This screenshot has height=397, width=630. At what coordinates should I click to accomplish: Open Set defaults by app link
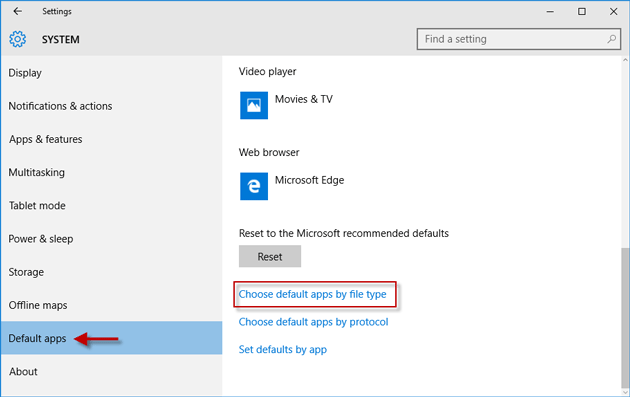click(x=282, y=350)
